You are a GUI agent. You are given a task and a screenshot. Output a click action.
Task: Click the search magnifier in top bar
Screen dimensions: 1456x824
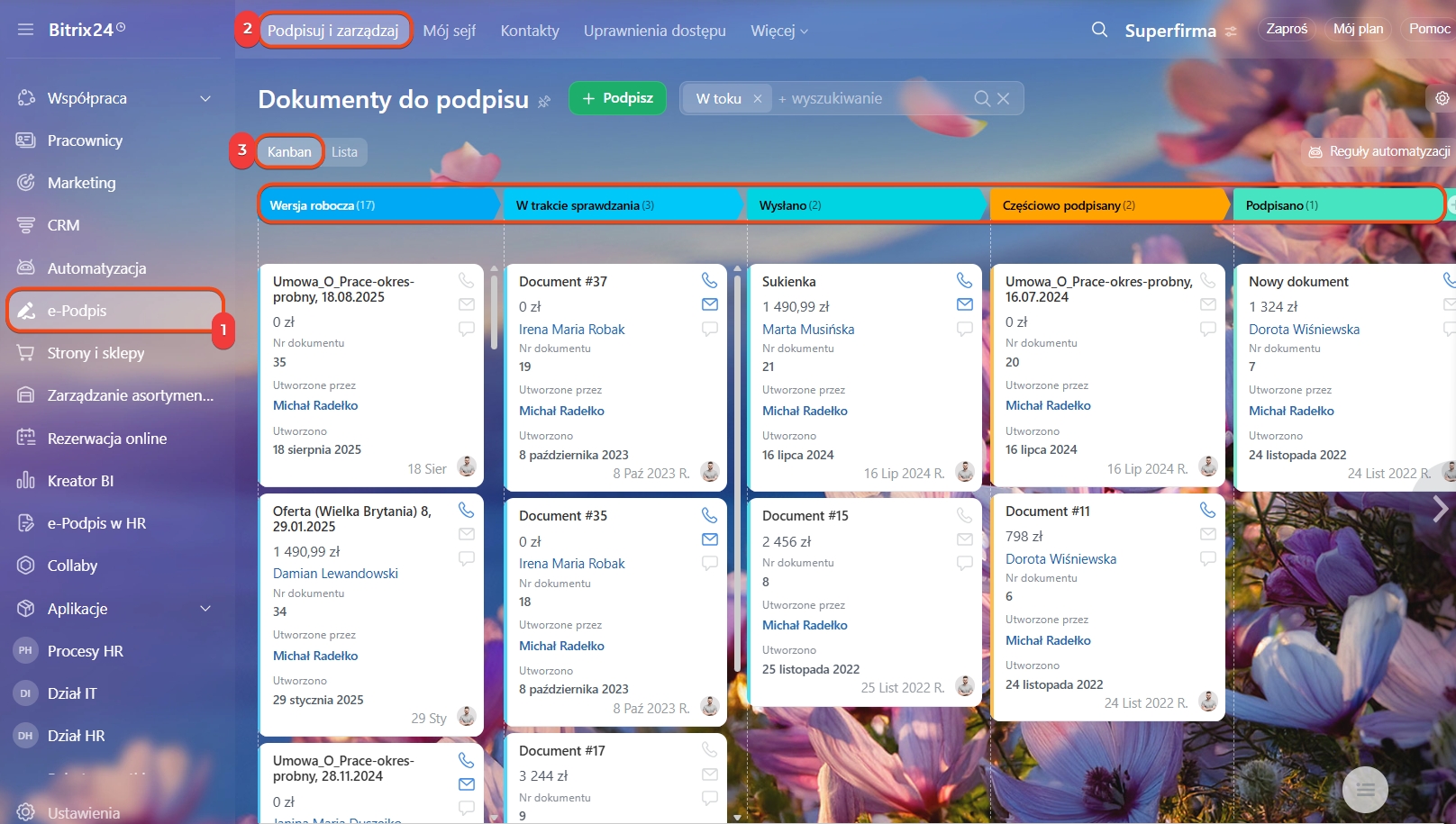tap(1099, 30)
